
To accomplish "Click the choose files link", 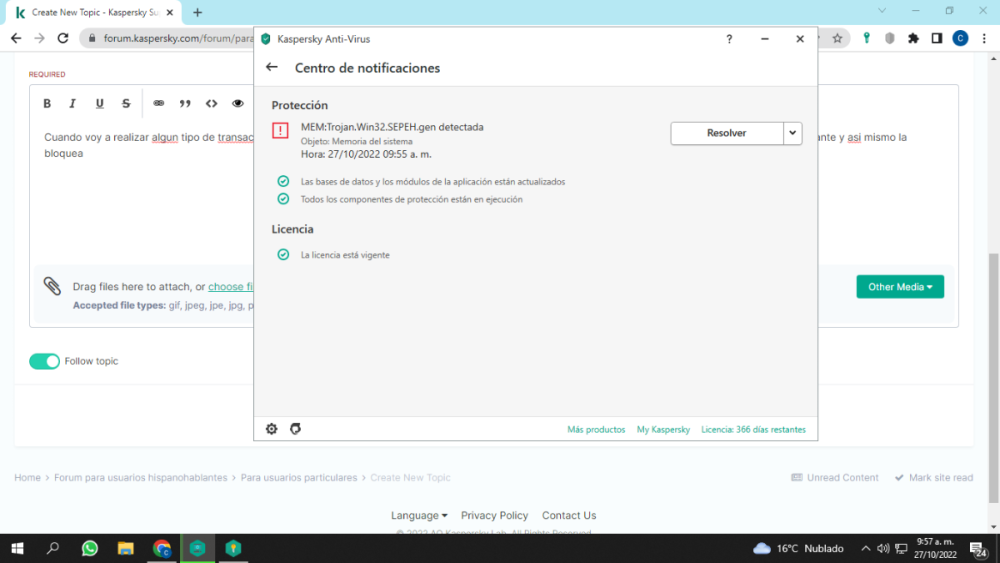I will point(231,287).
